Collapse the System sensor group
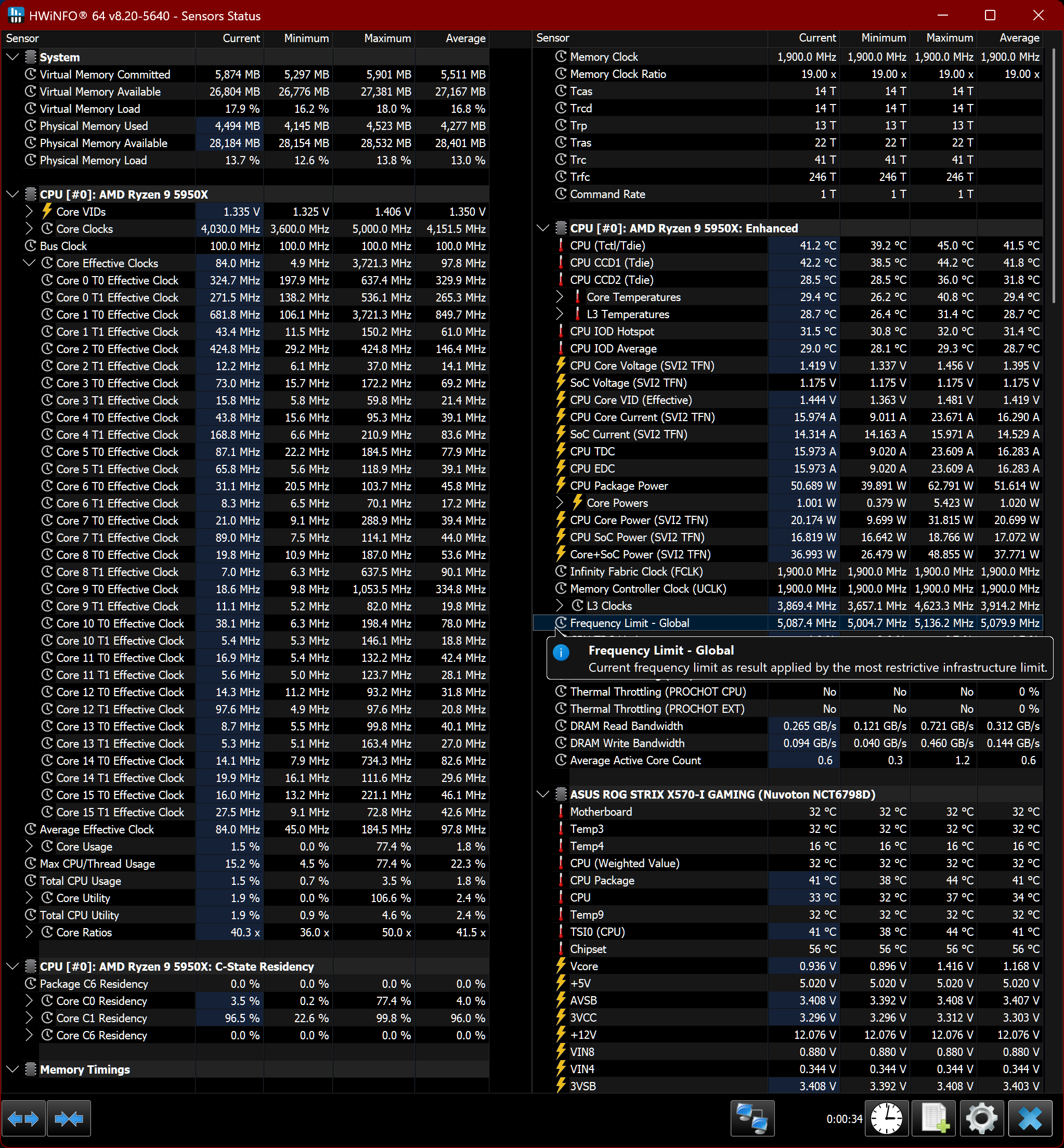This screenshot has height=1148, width=1064. 12,57
